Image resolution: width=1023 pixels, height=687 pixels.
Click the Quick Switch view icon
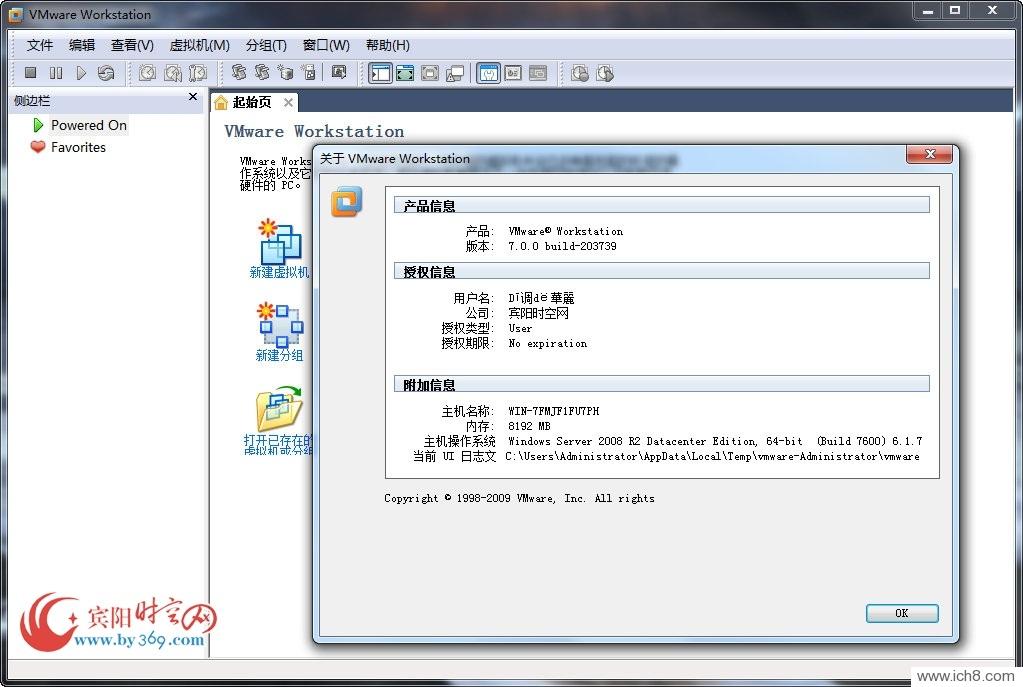[x=430, y=73]
